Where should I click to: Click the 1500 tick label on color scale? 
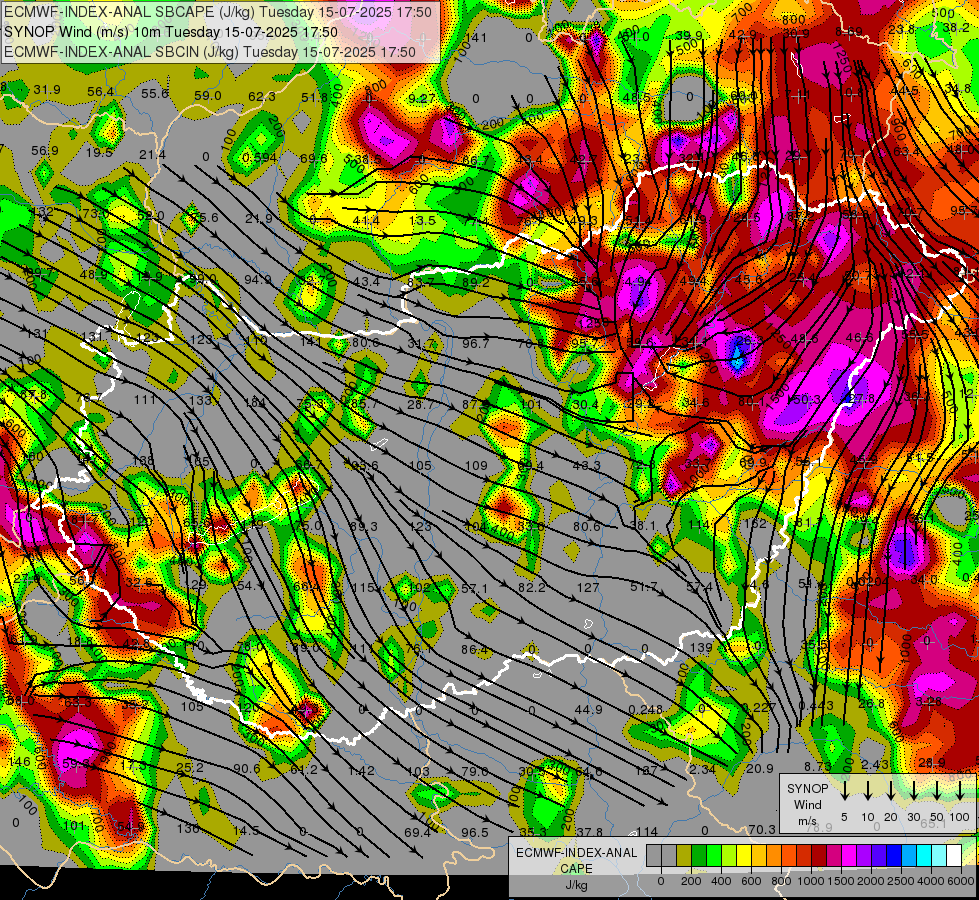click(841, 881)
